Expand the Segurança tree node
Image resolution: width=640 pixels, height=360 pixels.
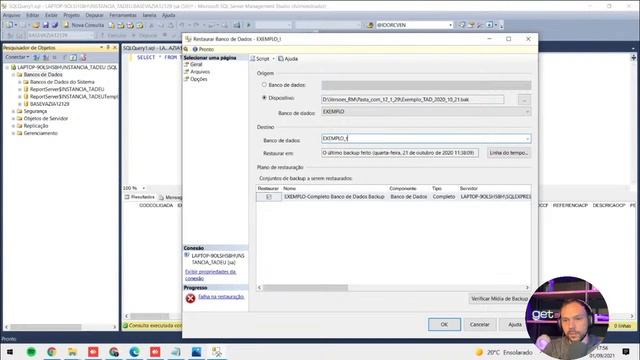[13, 111]
